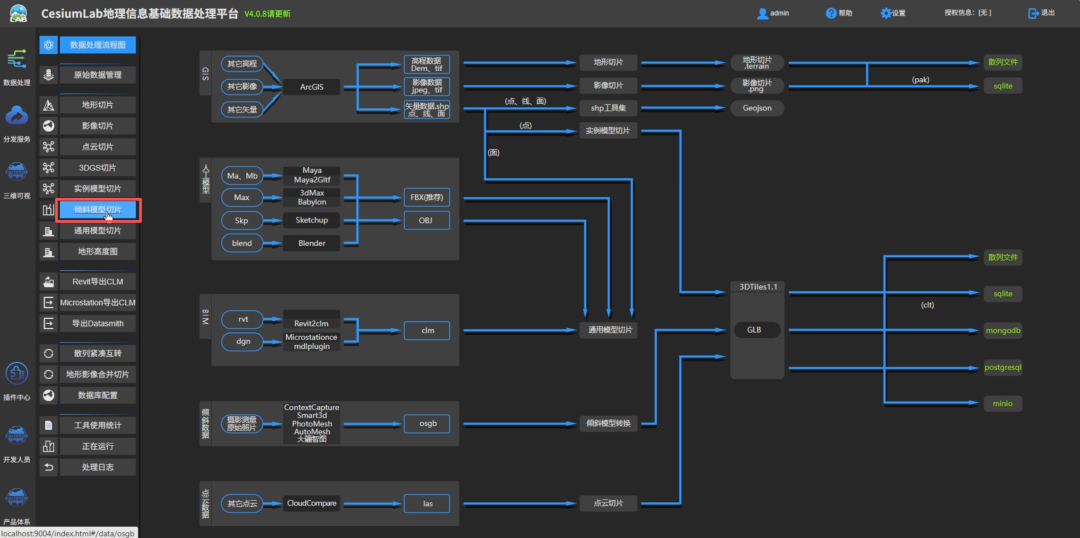1080x538 pixels.
Task: Click the CloudCompare node
Action: coord(311,504)
